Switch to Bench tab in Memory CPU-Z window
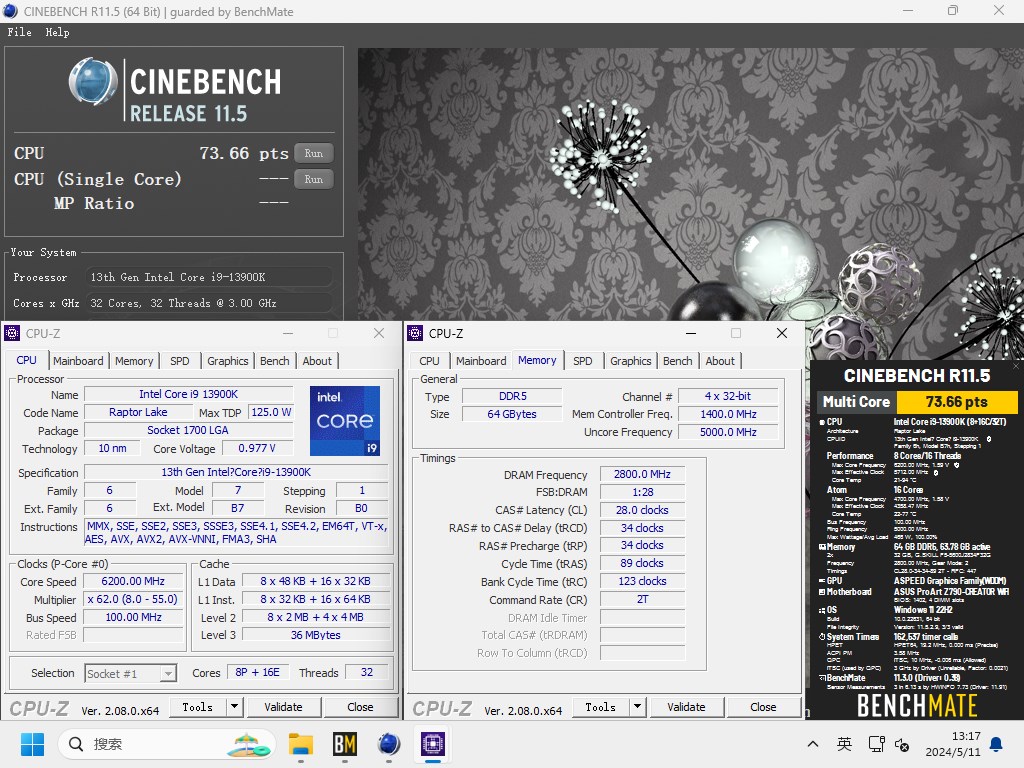The image size is (1024, 768). click(x=677, y=361)
